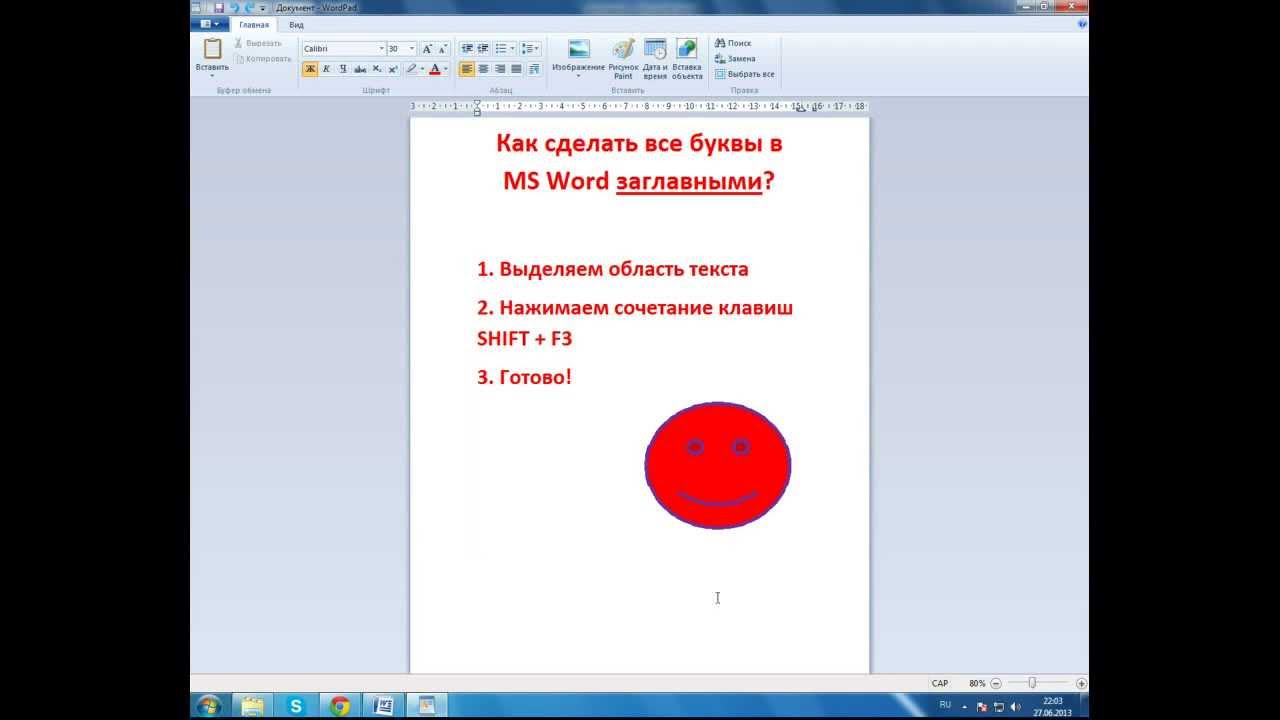Click the Save icon in quick access toolbar
The height and width of the screenshot is (720, 1280).
pyautogui.click(x=218, y=7)
